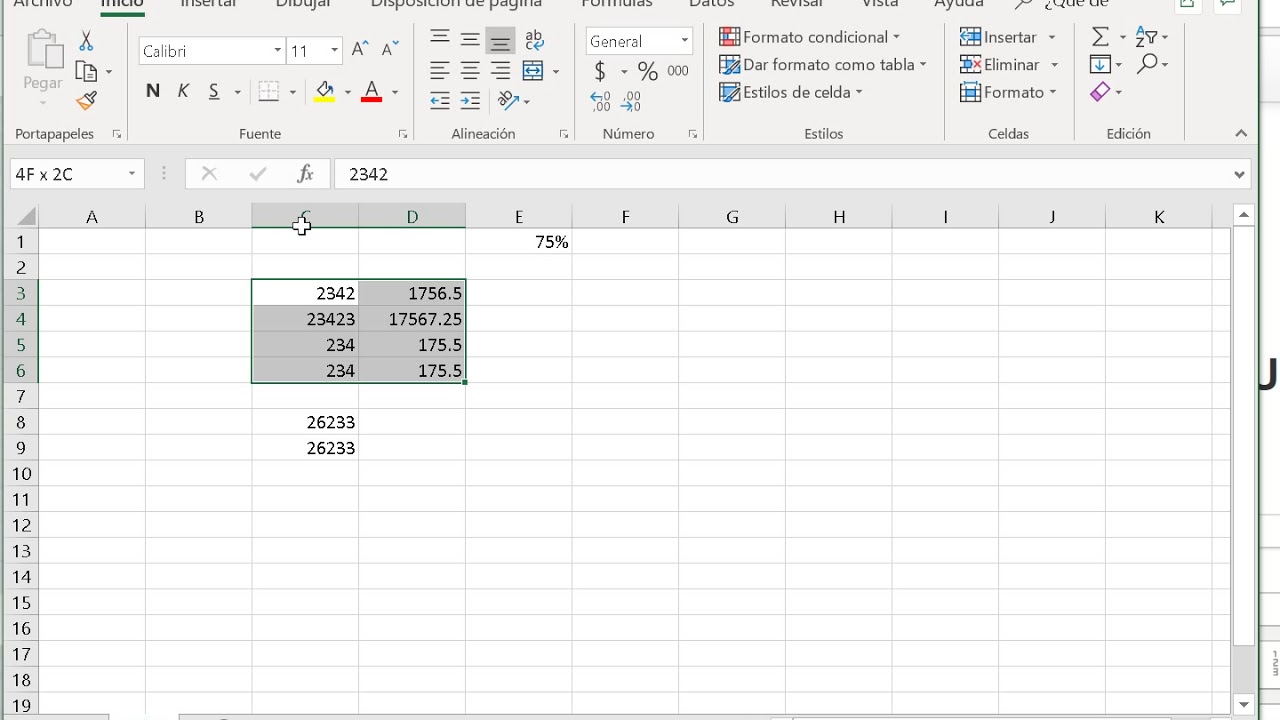The width and height of the screenshot is (1280, 720).
Task: Click the decrease decimals icon
Action: click(x=631, y=101)
